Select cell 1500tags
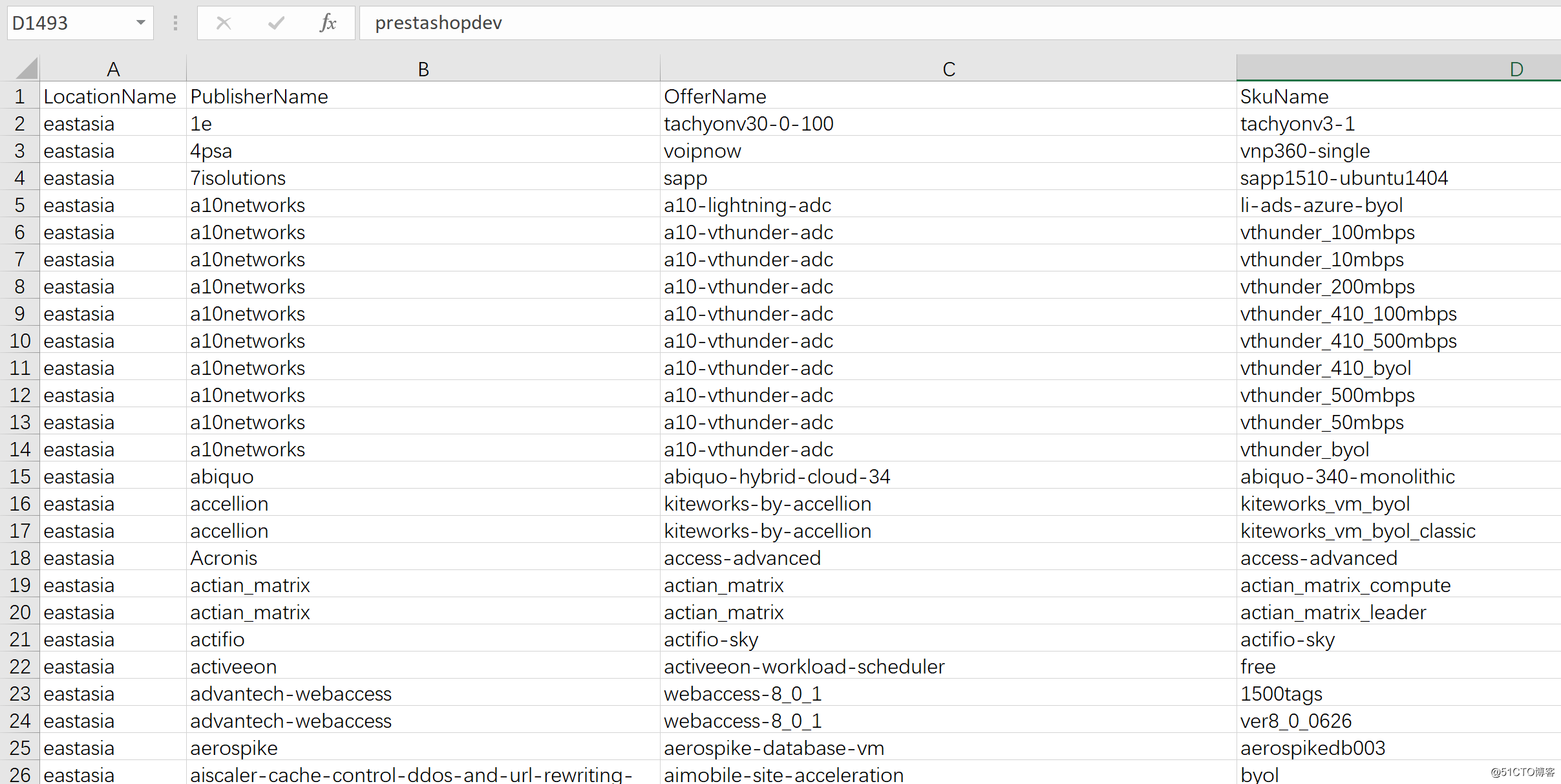 (x=1399, y=694)
